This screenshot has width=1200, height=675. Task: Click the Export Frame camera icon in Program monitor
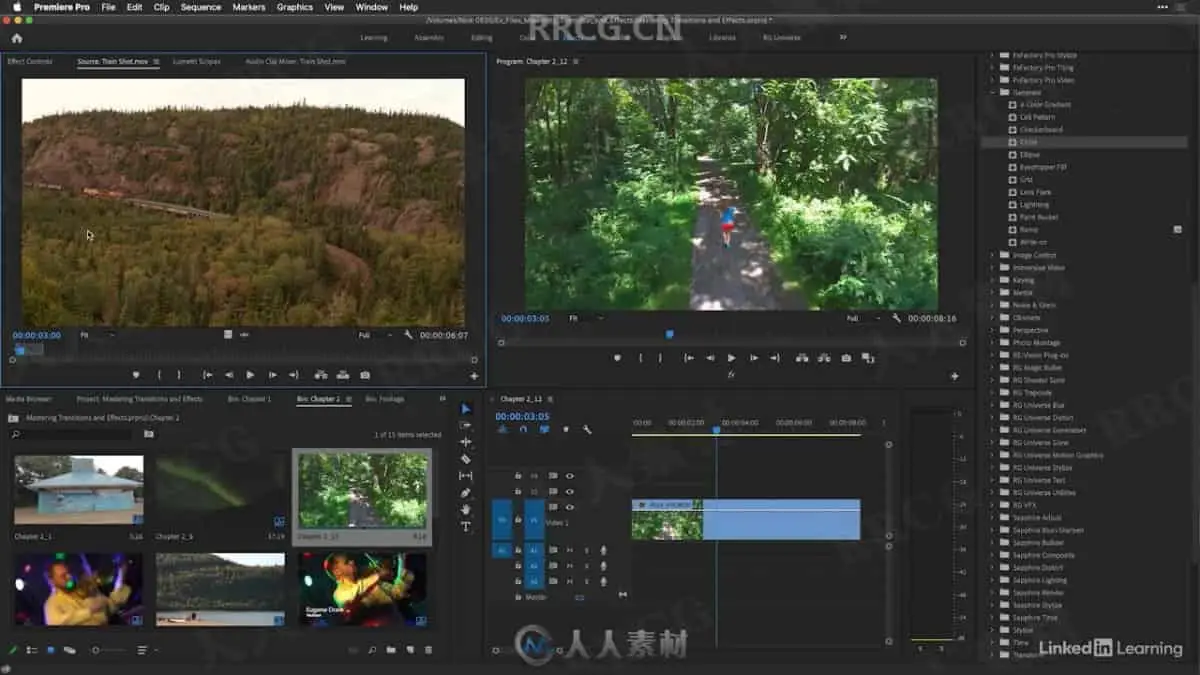[846, 358]
